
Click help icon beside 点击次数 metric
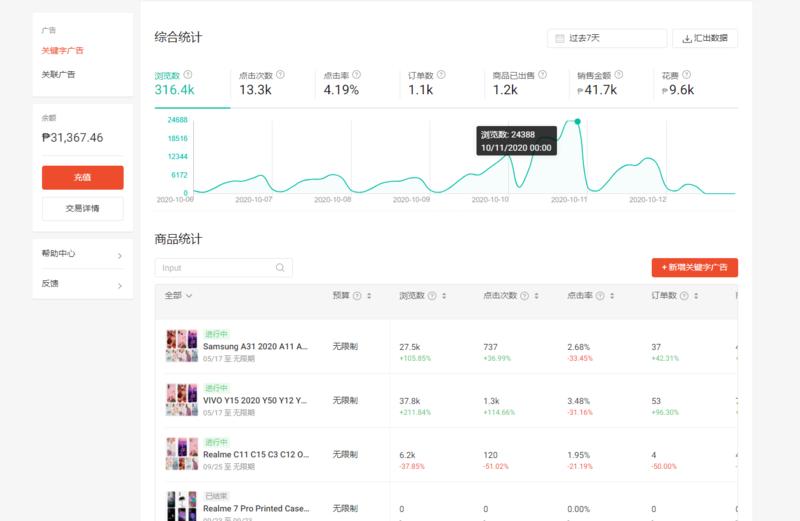click(x=280, y=75)
